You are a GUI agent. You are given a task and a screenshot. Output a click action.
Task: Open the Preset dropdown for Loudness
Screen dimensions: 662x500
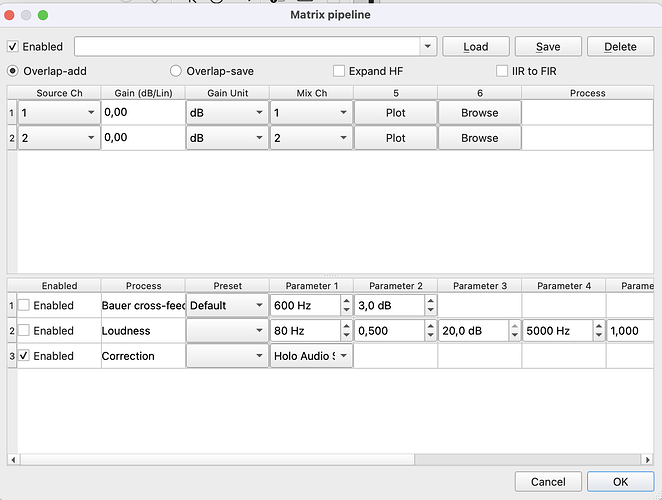[x=227, y=331]
